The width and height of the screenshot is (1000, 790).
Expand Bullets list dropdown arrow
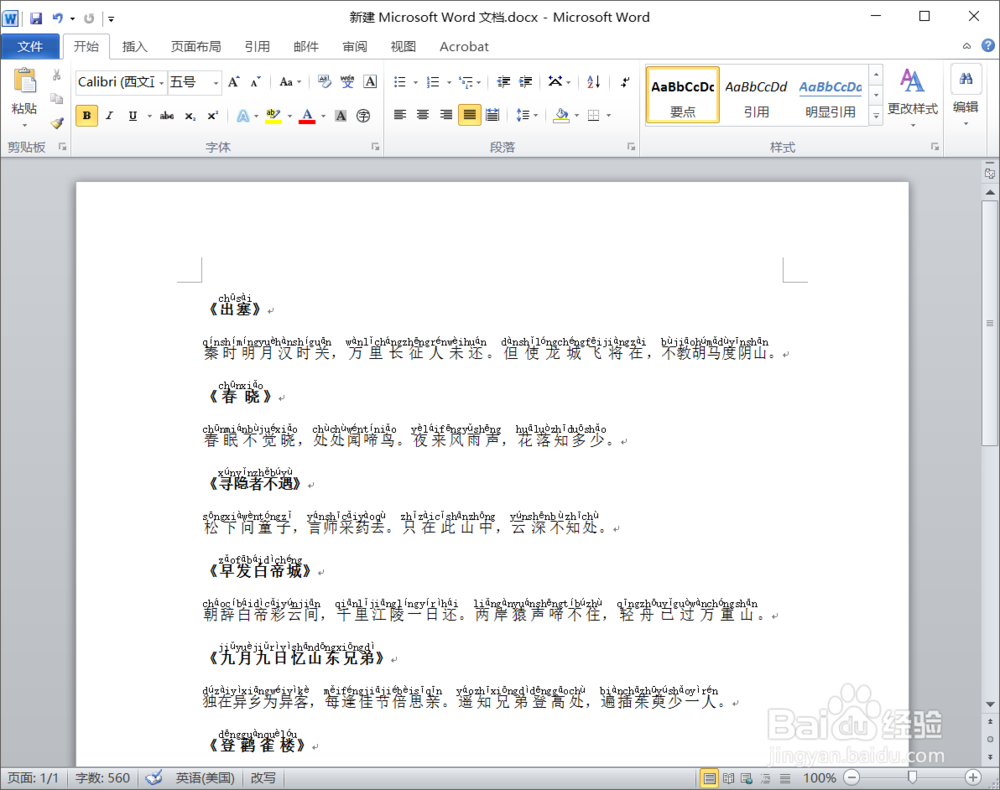(416, 82)
